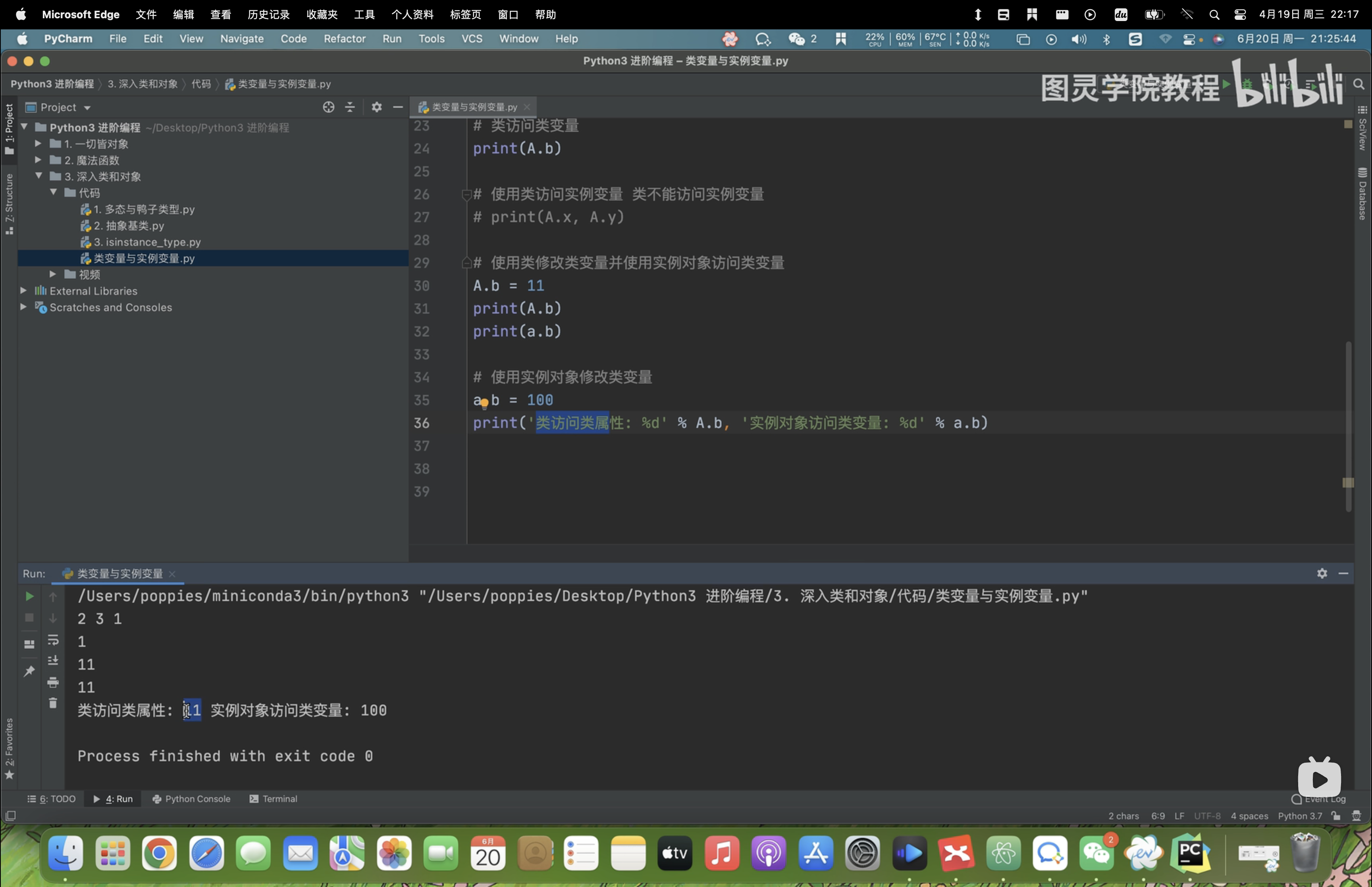1372x887 pixels.
Task: Change the UTF-8 encoding in status bar
Action: coord(1207,816)
